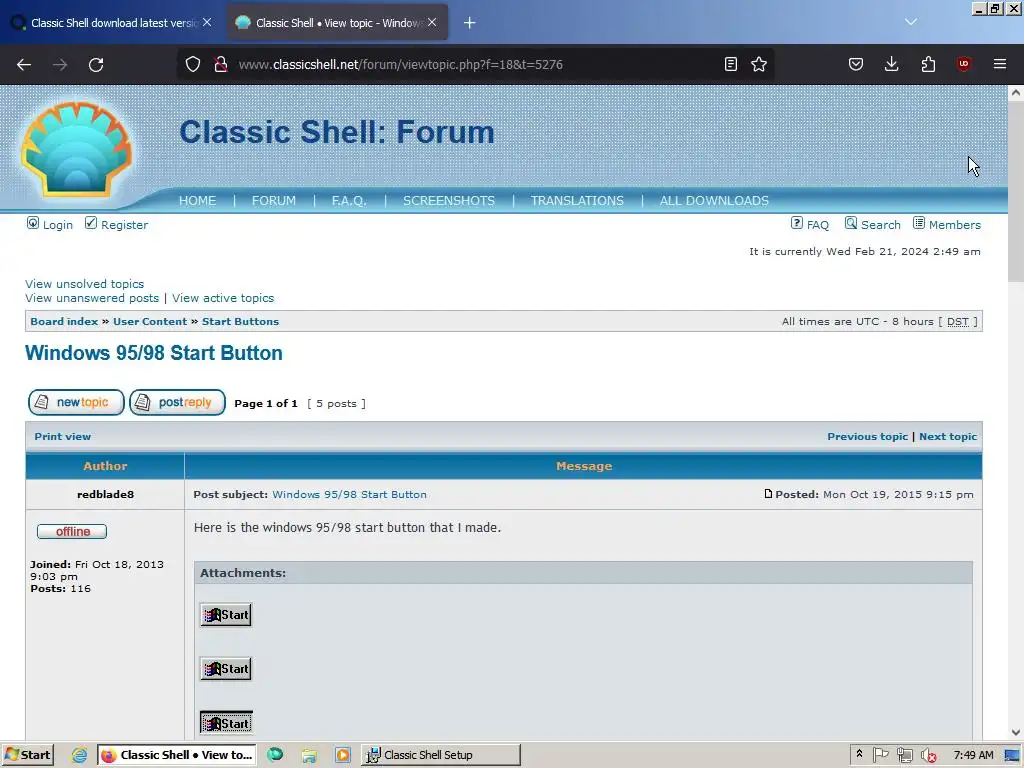
Task: Open the forum FAQ link
Action: coord(818,225)
